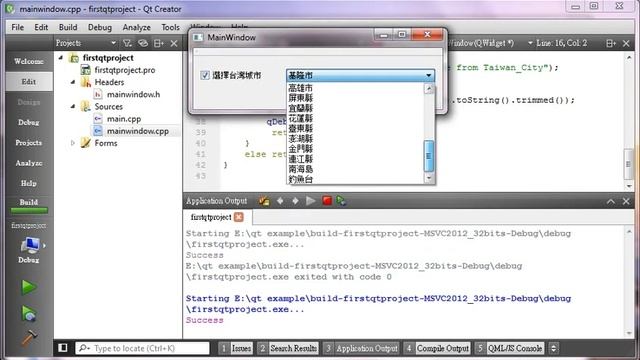640x360 pixels.
Task: Select 澎湖縣 from the dropdown list
Action: (355, 138)
